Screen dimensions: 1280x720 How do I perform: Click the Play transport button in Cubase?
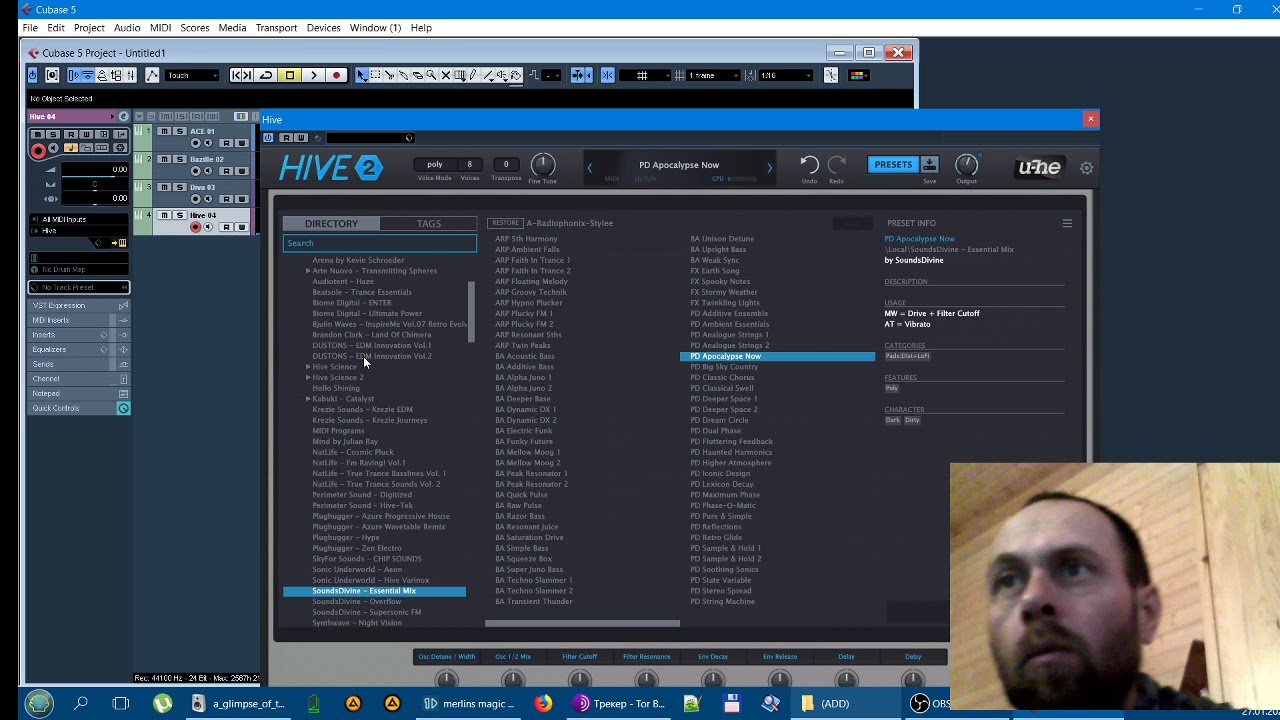coord(313,75)
